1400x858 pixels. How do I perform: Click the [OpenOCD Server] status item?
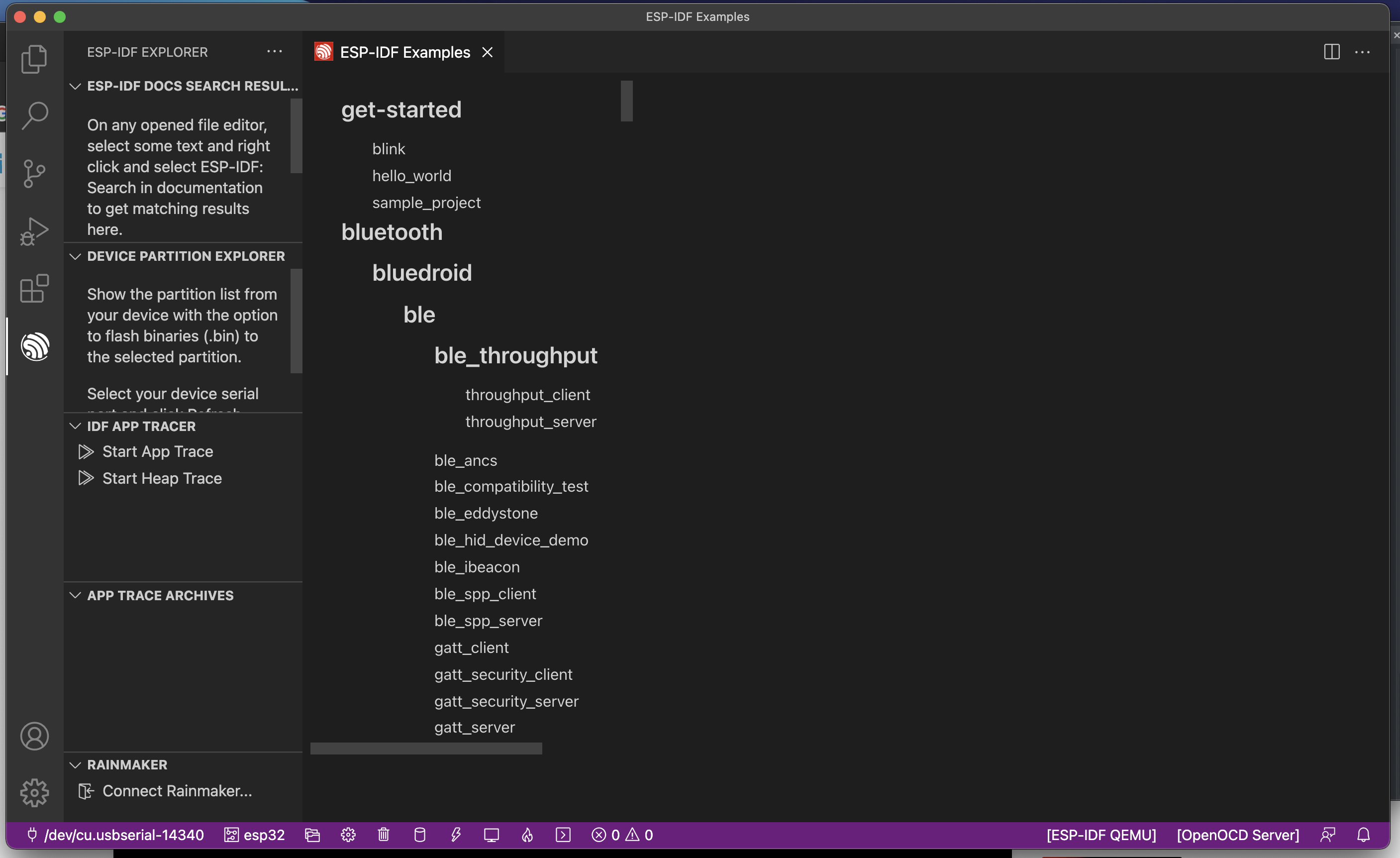(x=1238, y=835)
